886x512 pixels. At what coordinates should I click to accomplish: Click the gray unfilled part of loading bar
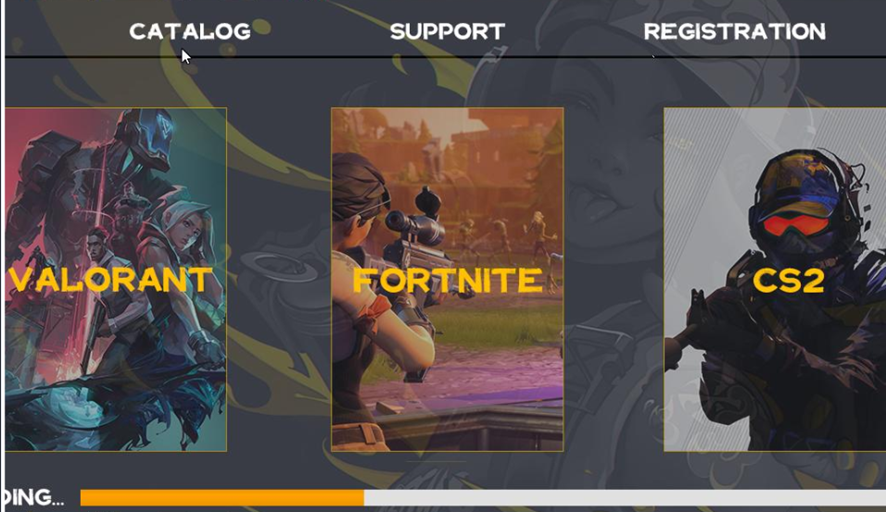point(625,498)
